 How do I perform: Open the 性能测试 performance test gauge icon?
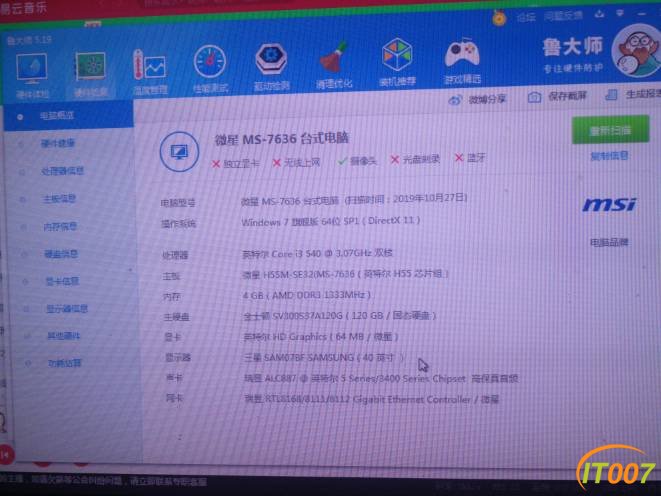coord(210,62)
